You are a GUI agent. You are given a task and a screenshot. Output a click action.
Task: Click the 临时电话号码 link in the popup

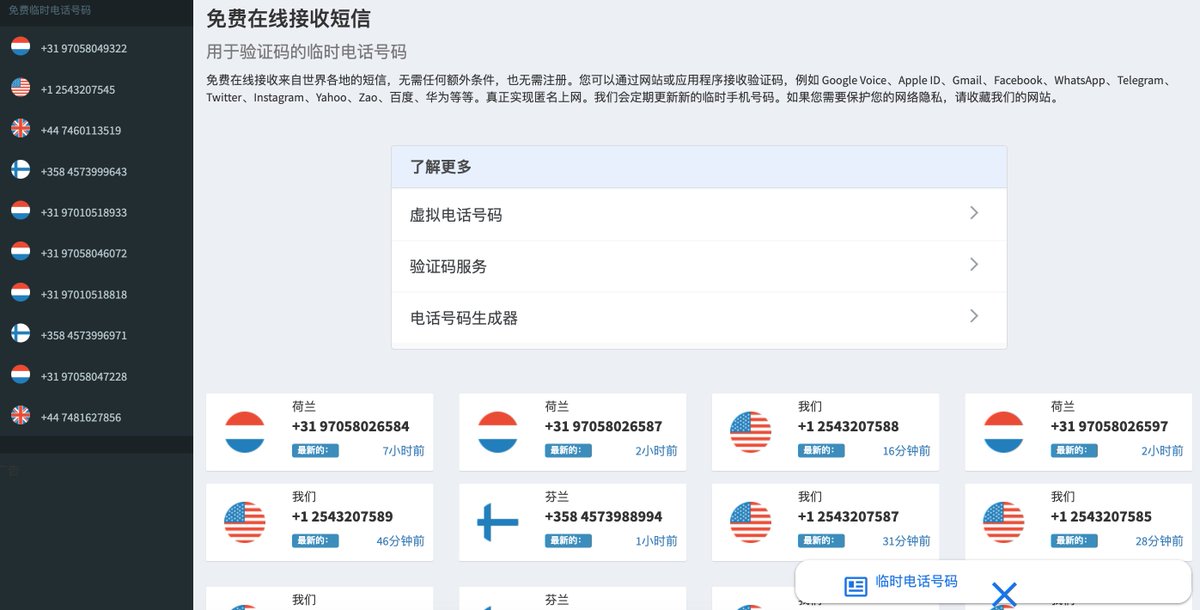tap(916, 581)
